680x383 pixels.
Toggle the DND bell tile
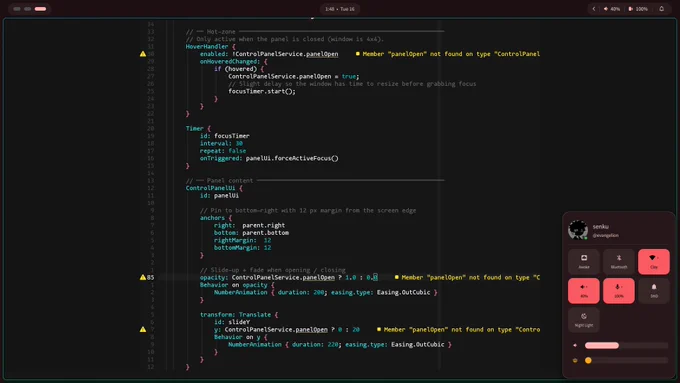point(654,291)
